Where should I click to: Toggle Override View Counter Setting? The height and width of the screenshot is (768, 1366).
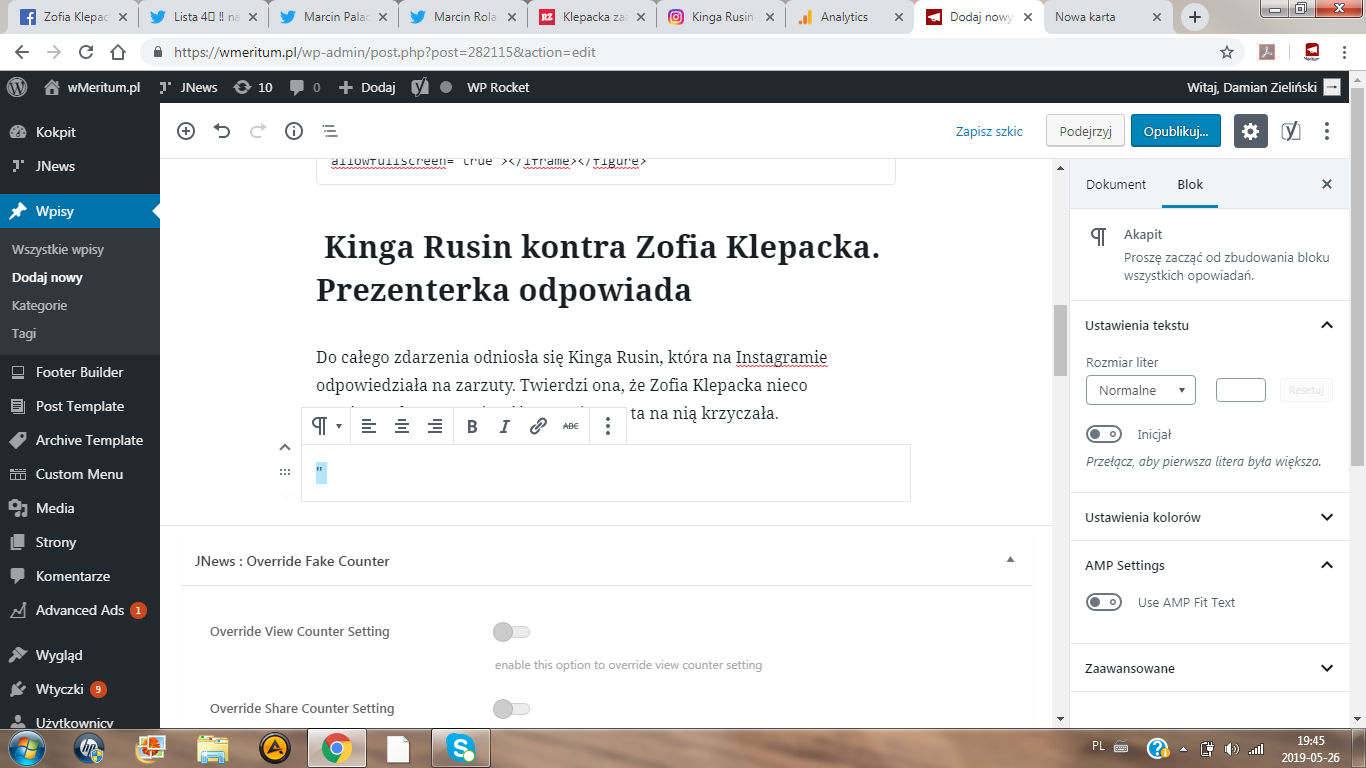tap(511, 632)
